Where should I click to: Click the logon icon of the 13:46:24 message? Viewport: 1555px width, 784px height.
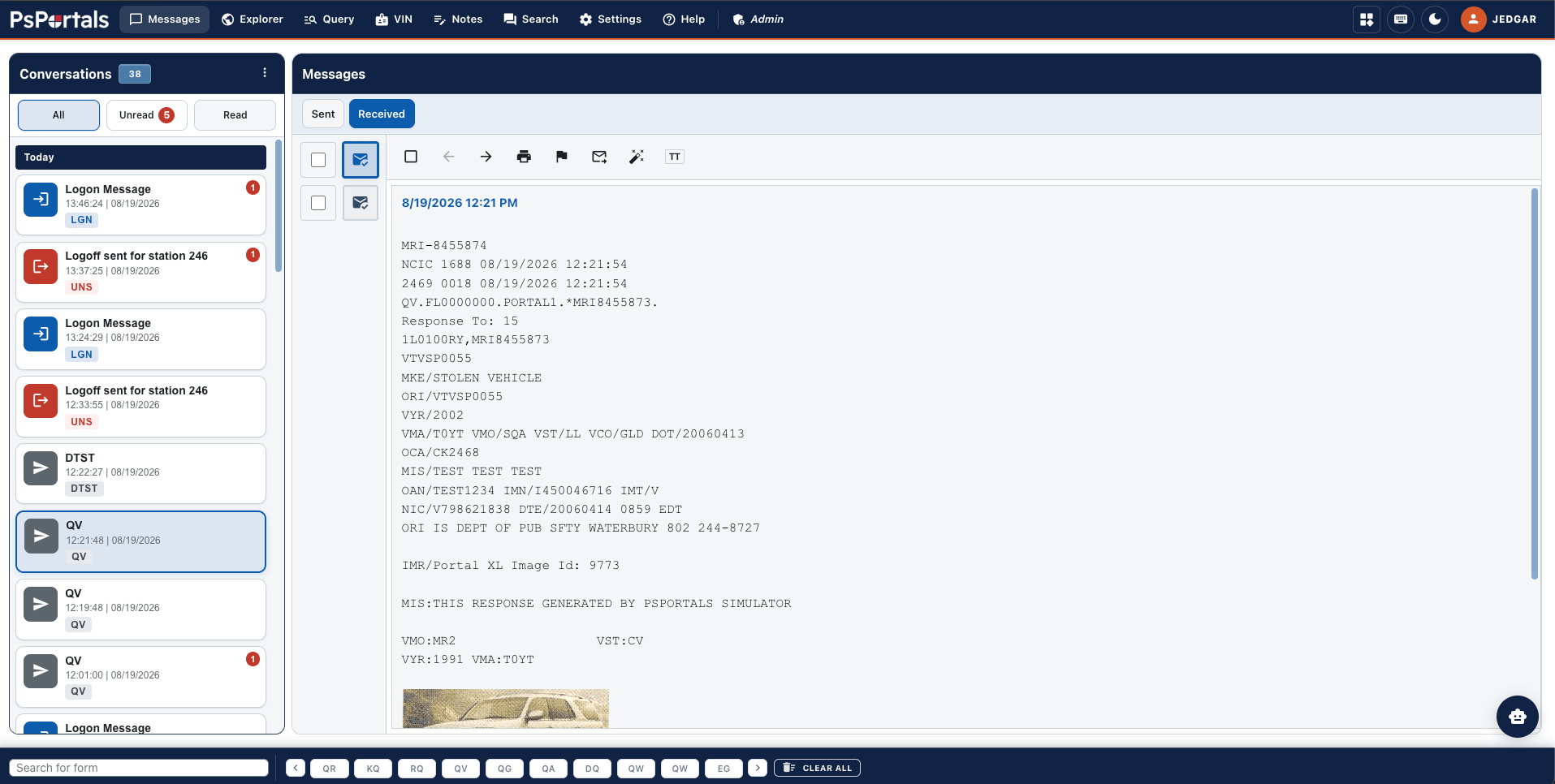click(41, 200)
